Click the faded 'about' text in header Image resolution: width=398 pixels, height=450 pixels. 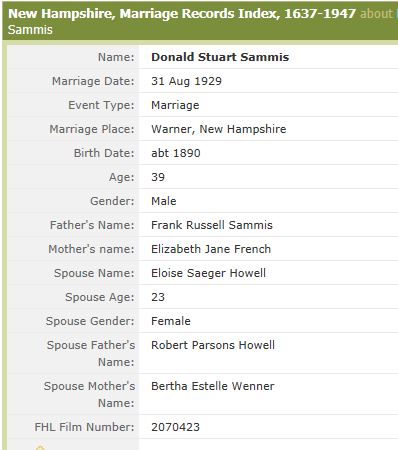pos(376,14)
